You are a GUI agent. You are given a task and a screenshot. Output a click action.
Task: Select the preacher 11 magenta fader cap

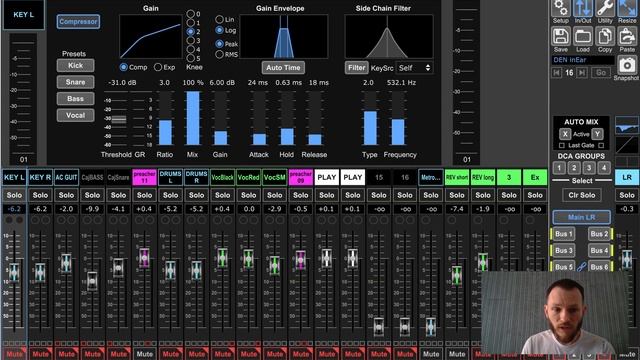[144, 258]
